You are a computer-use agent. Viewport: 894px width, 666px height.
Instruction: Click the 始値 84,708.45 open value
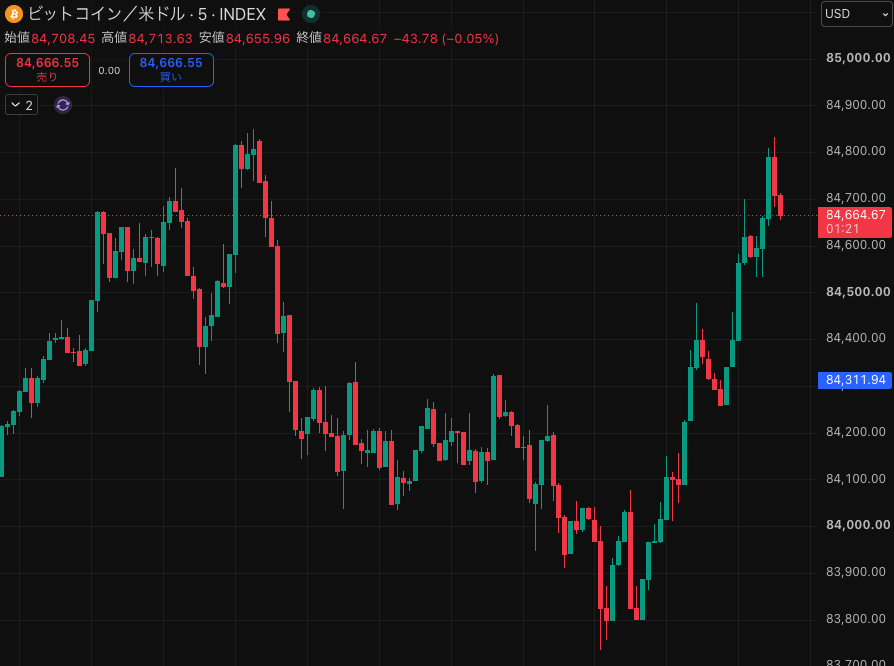50,38
